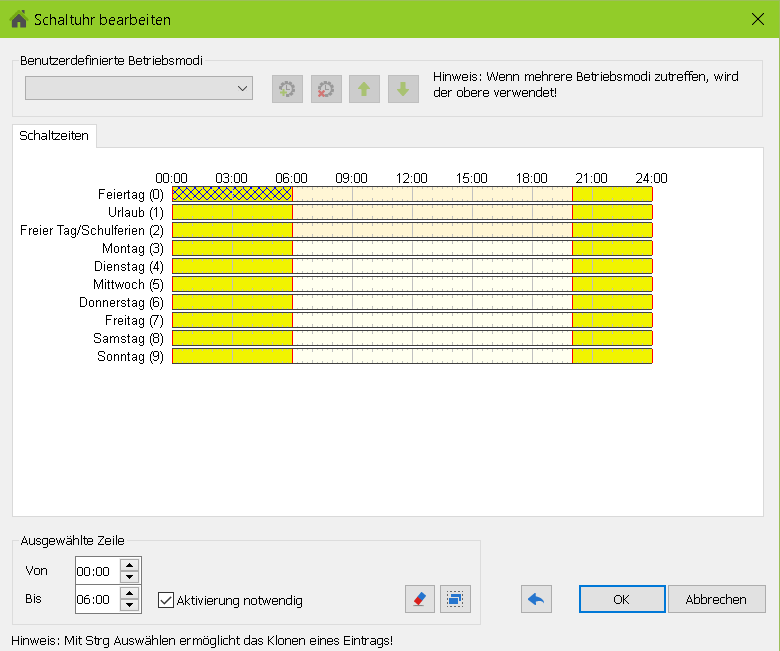Confirm with the OK button

tap(622, 599)
